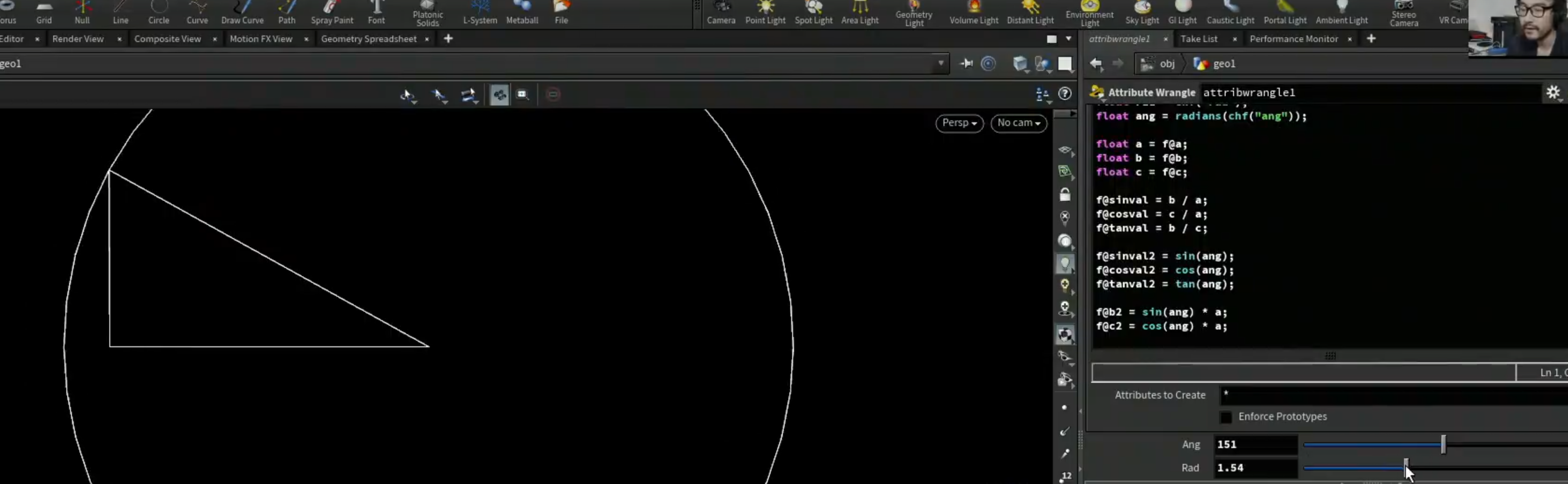Switch to the Performance Monitor tab

coord(1293,39)
